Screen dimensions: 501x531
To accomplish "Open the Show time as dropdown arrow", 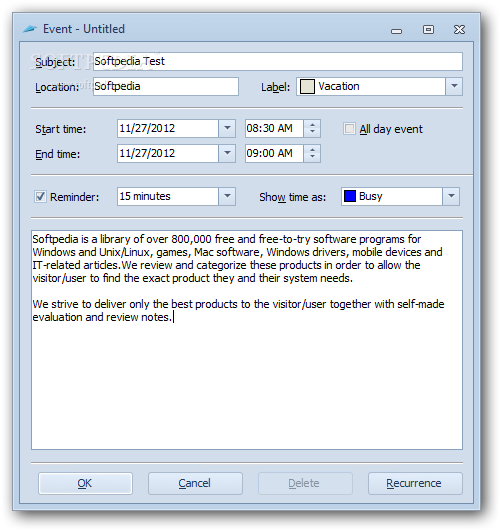I will [x=451, y=196].
